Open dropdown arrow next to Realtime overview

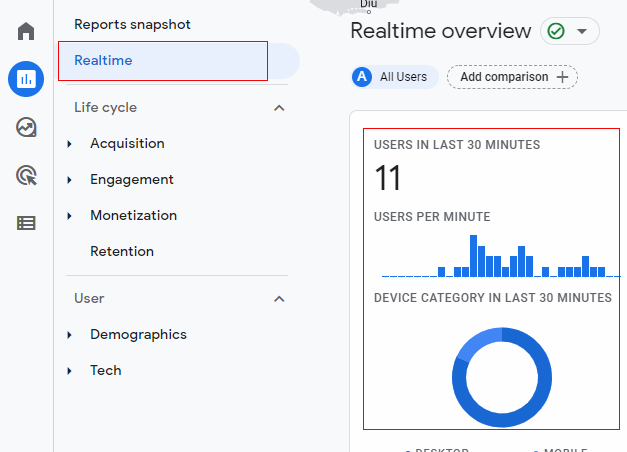(x=581, y=31)
